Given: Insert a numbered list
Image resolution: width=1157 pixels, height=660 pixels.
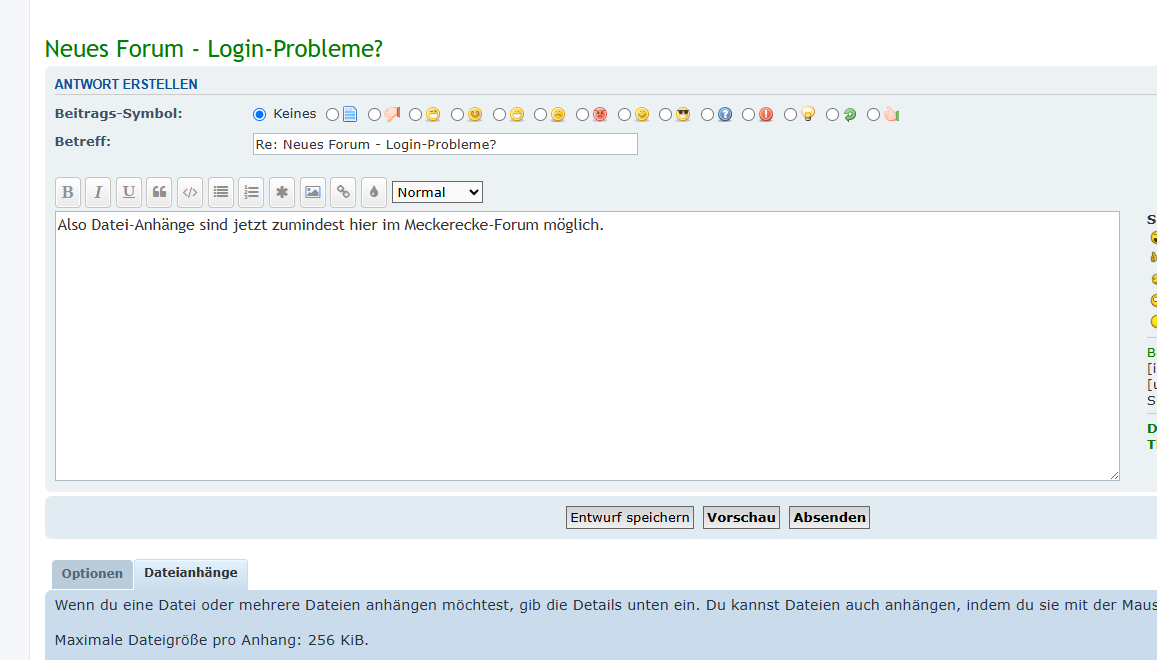Looking at the screenshot, I should coord(251,192).
